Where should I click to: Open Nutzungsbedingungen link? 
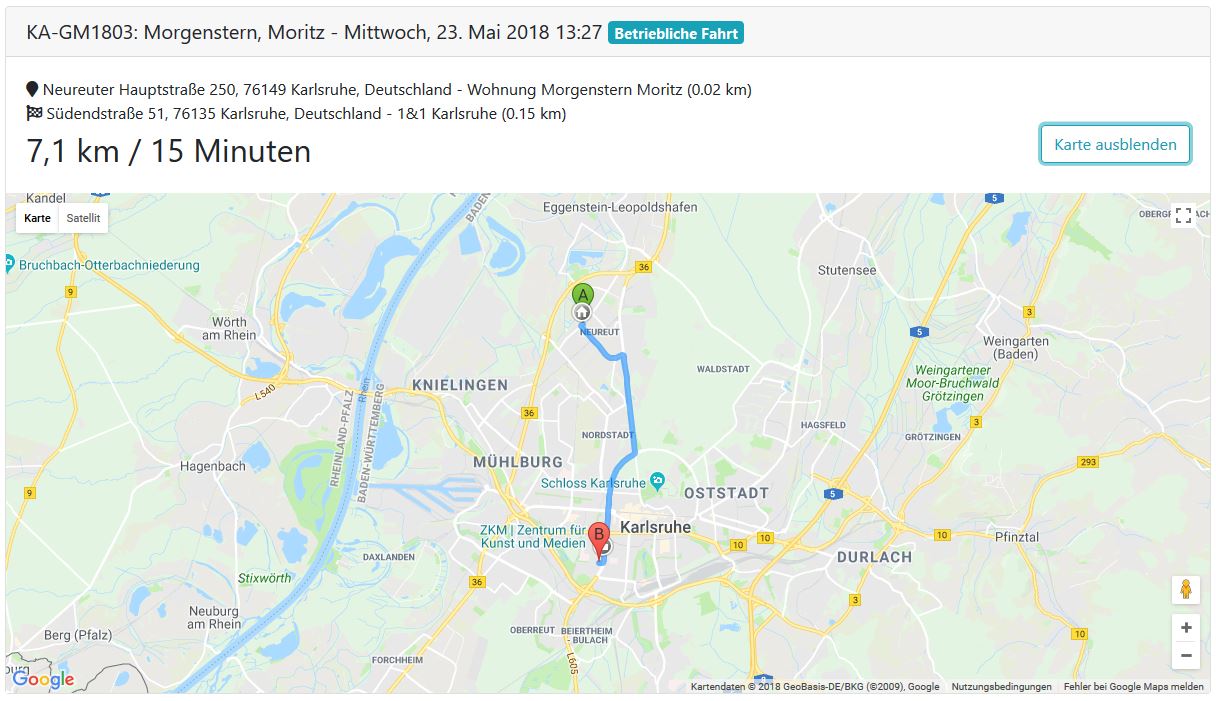click(1001, 687)
